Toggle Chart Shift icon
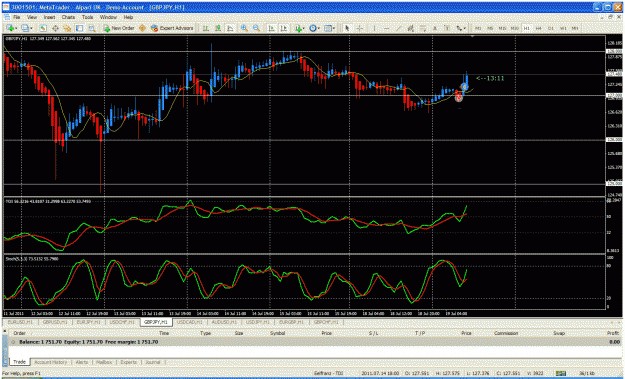The image size is (625, 379). click(283, 28)
